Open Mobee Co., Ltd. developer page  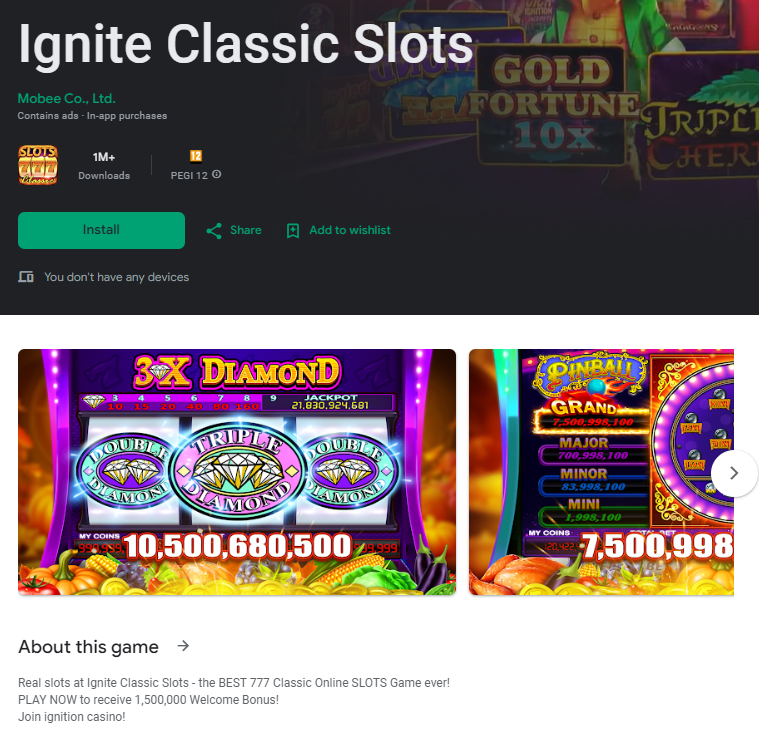(x=67, y=98)
